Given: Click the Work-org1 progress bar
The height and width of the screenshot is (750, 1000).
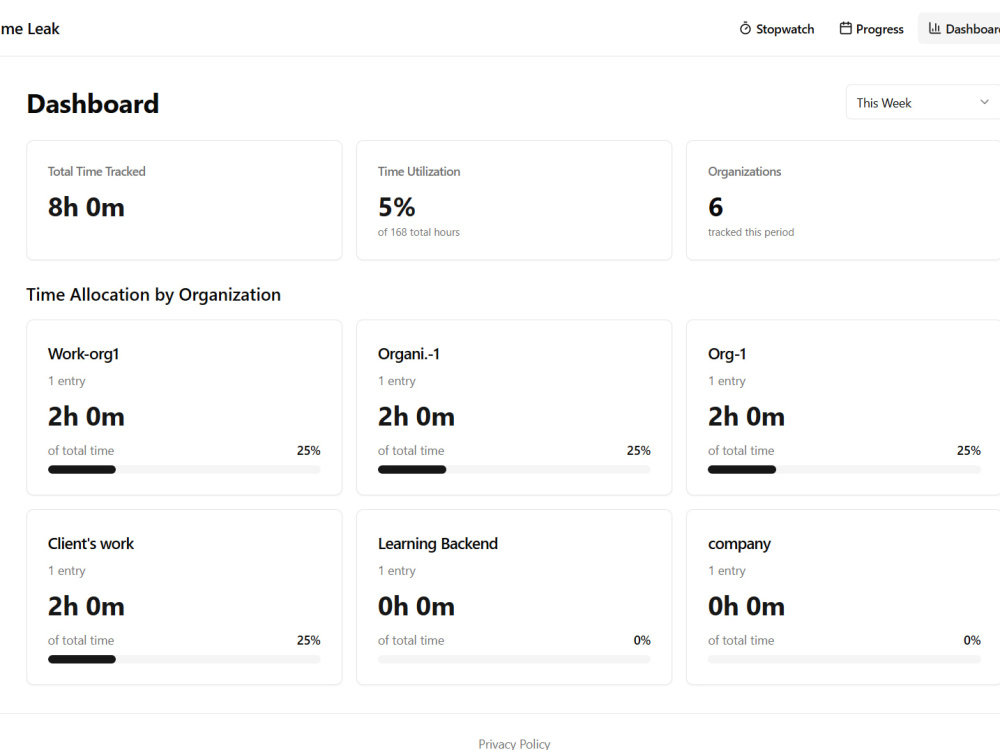Looking at the screenshot, I should click(184, 469).
